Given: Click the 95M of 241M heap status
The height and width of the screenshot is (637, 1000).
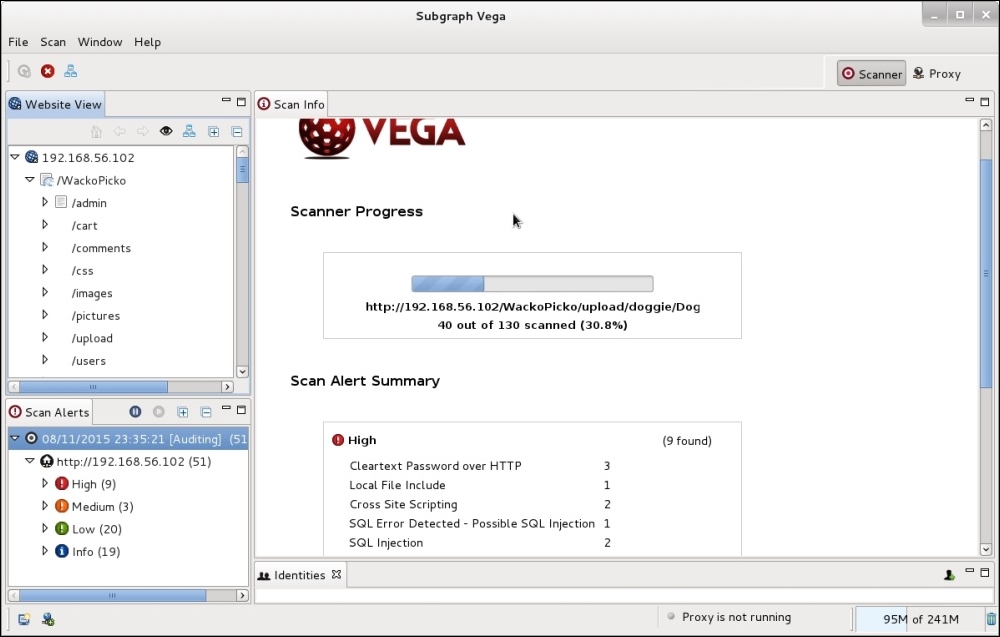Looking at the screenshot, I should (x=920, y=619).
